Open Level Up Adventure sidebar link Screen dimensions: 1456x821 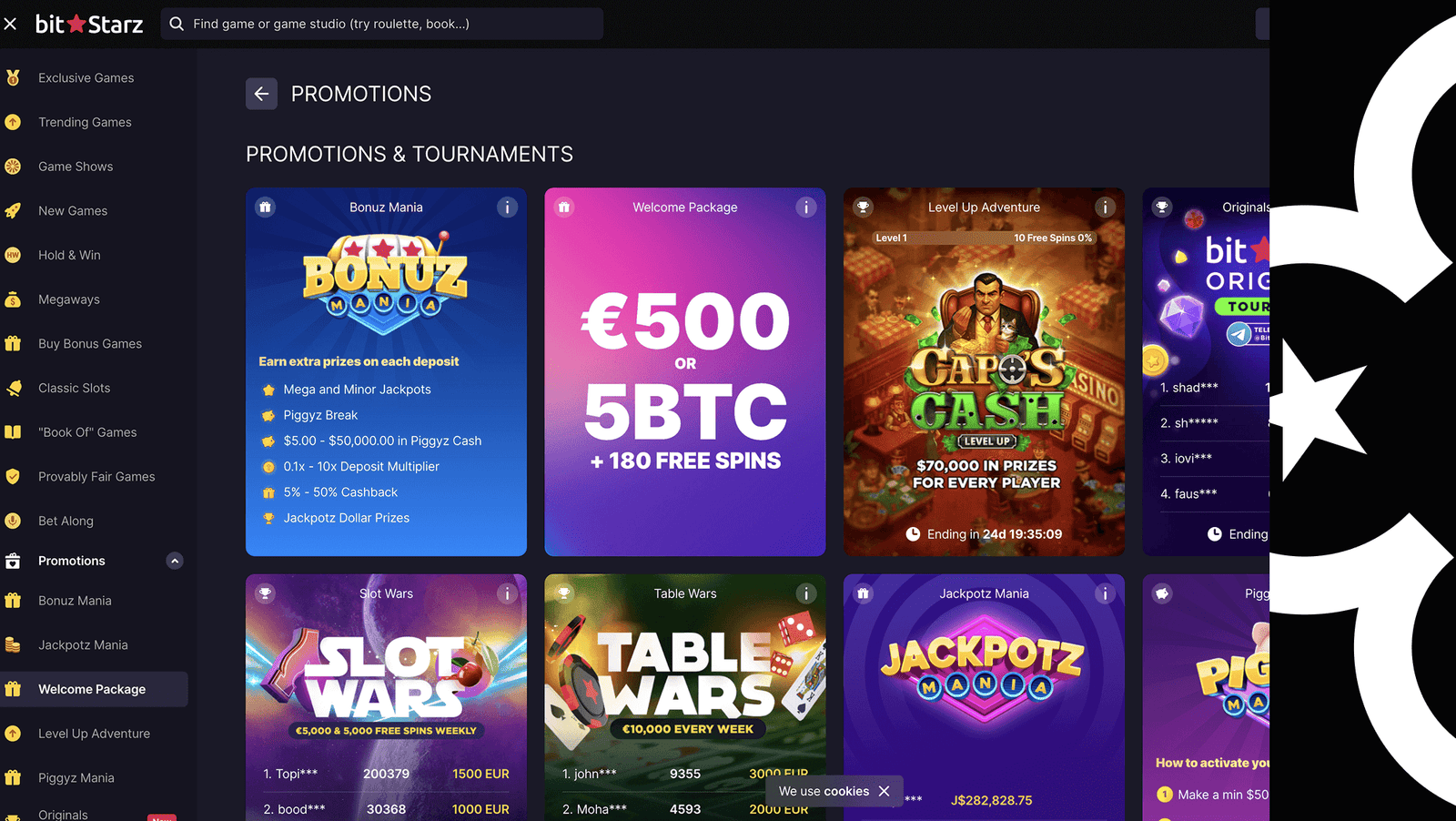tap(94, 734)
